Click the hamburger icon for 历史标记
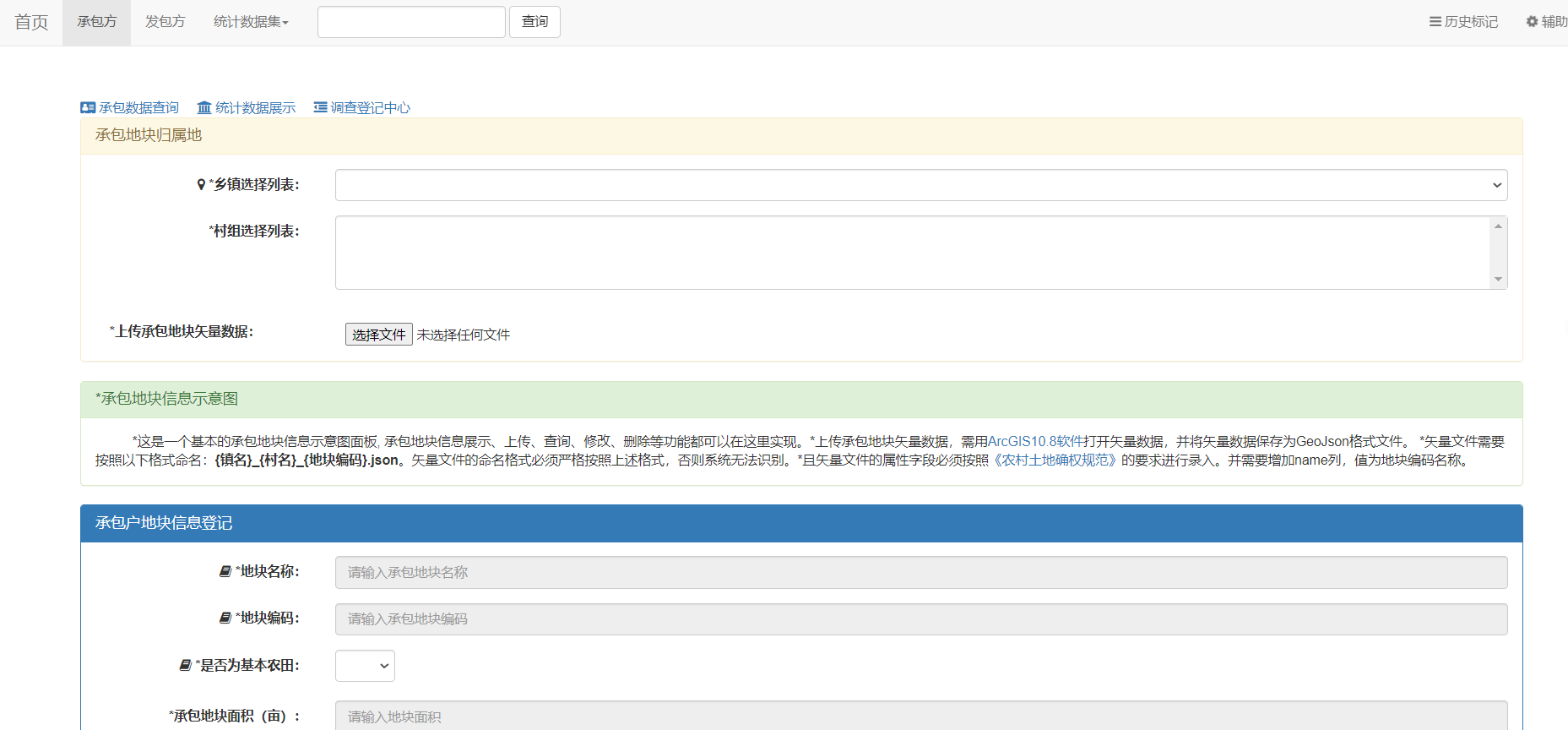 click(1435, 22)
